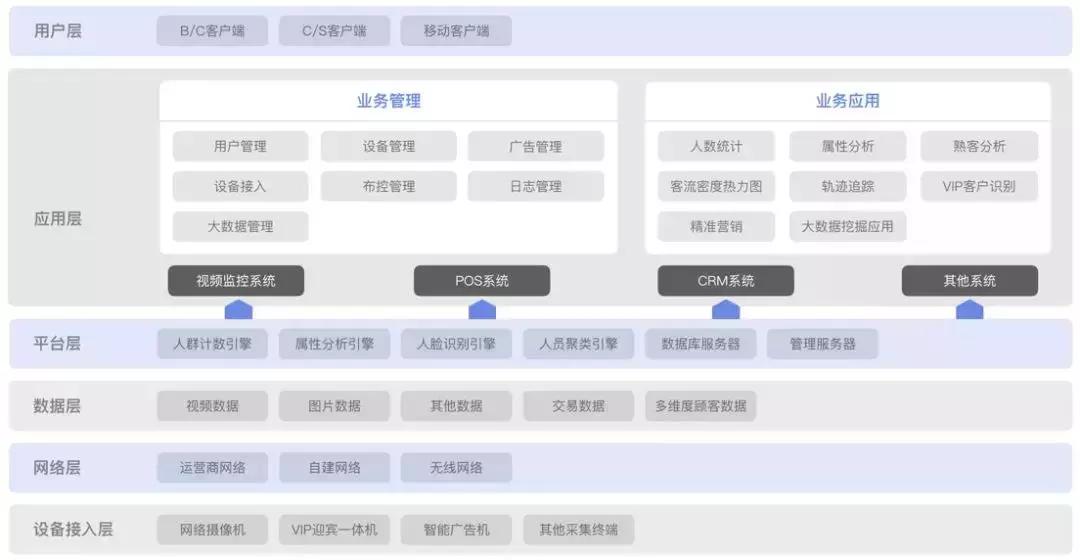Click the 用户层 layer label
The width and height of the screenshot is (1080, 560).
57,31
